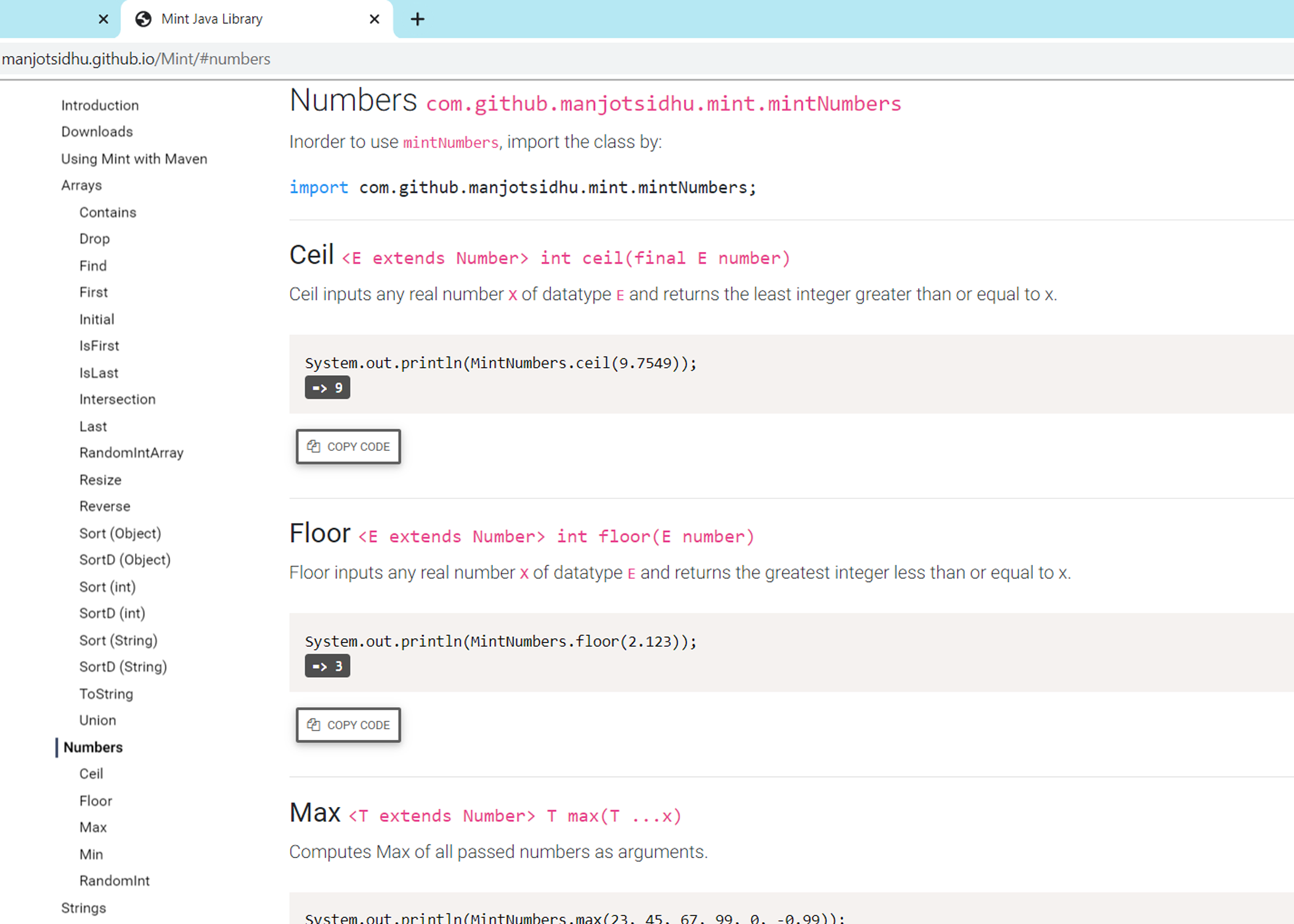Viewport: 1294px width, 924px height.
Task: Click the '=> 9' output badge
Action: pyautogui.click(x=327, y=388)
